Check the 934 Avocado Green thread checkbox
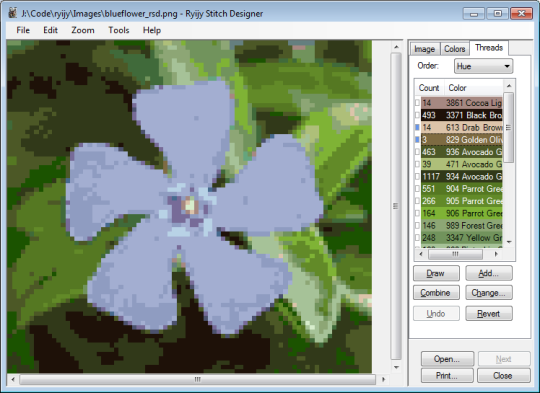The height and width of the screenshot is (393, 540). pyautogui.click(x=417, y=176)
